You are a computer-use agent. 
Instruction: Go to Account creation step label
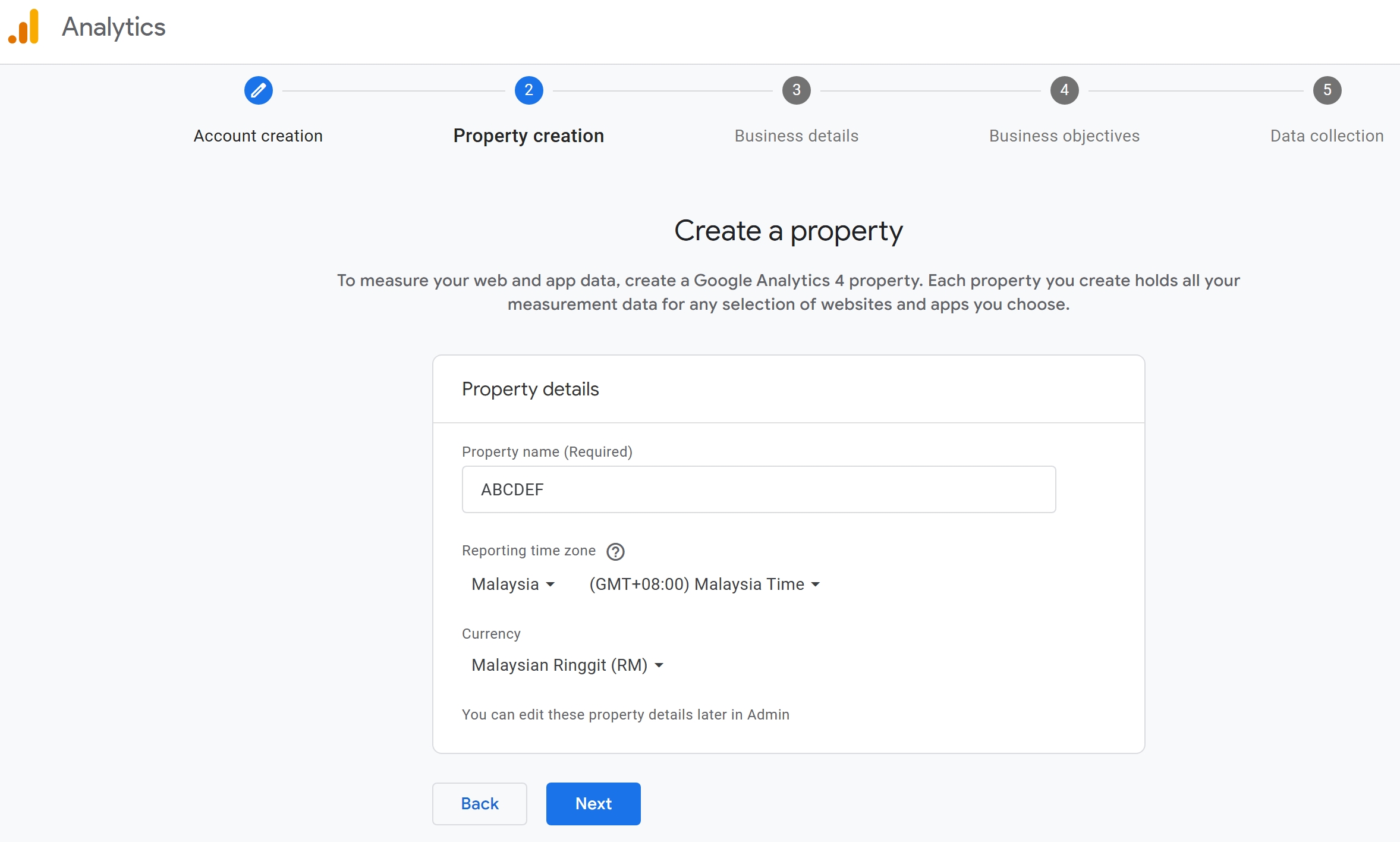tap(258, 136)
